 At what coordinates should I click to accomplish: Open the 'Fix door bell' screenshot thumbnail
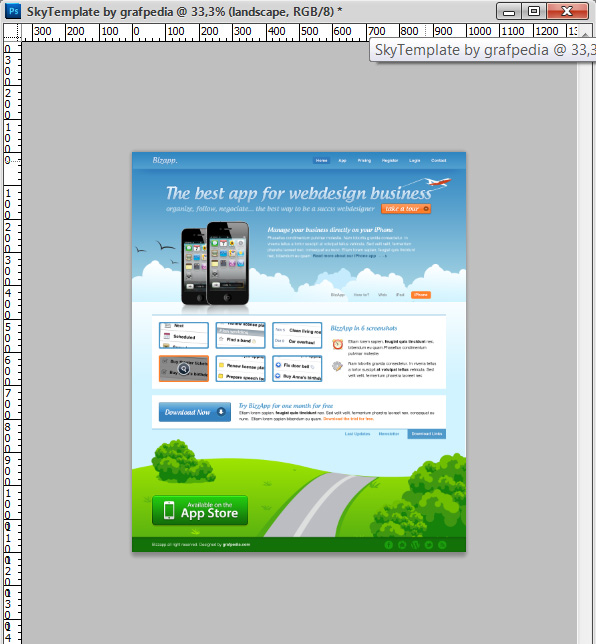297,369
